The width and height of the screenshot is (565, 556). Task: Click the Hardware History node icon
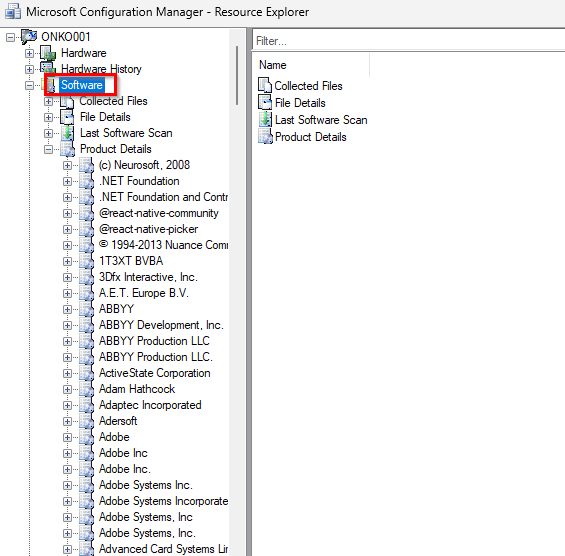(x=48, y=68)
